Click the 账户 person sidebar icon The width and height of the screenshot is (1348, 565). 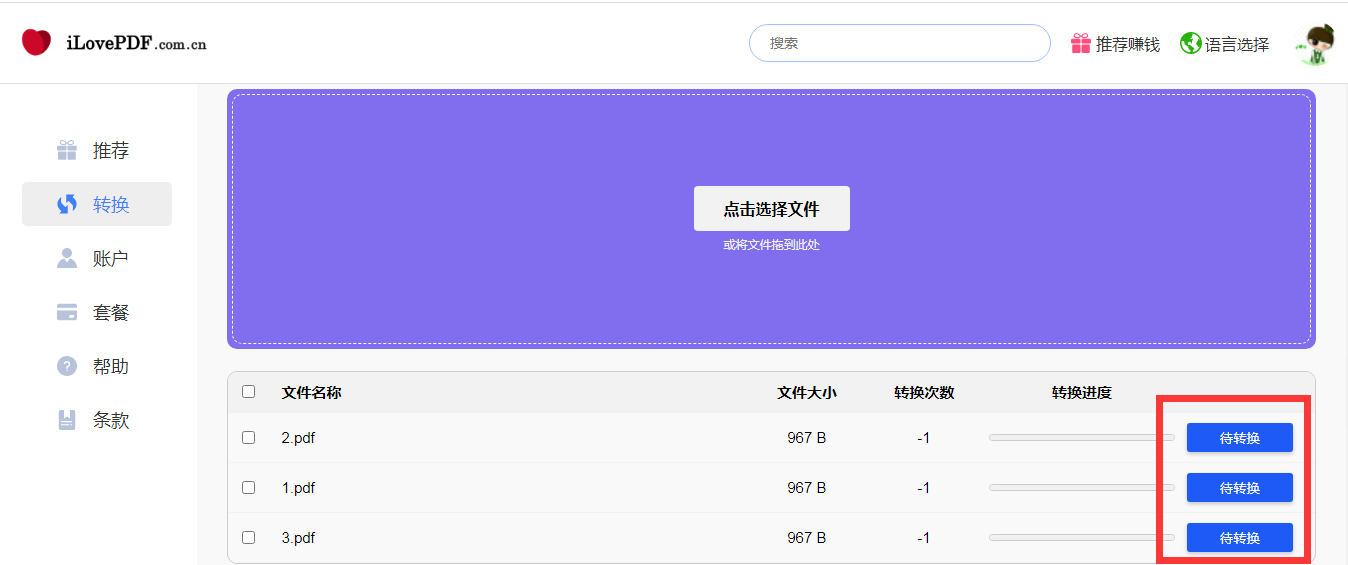(67, 259)
